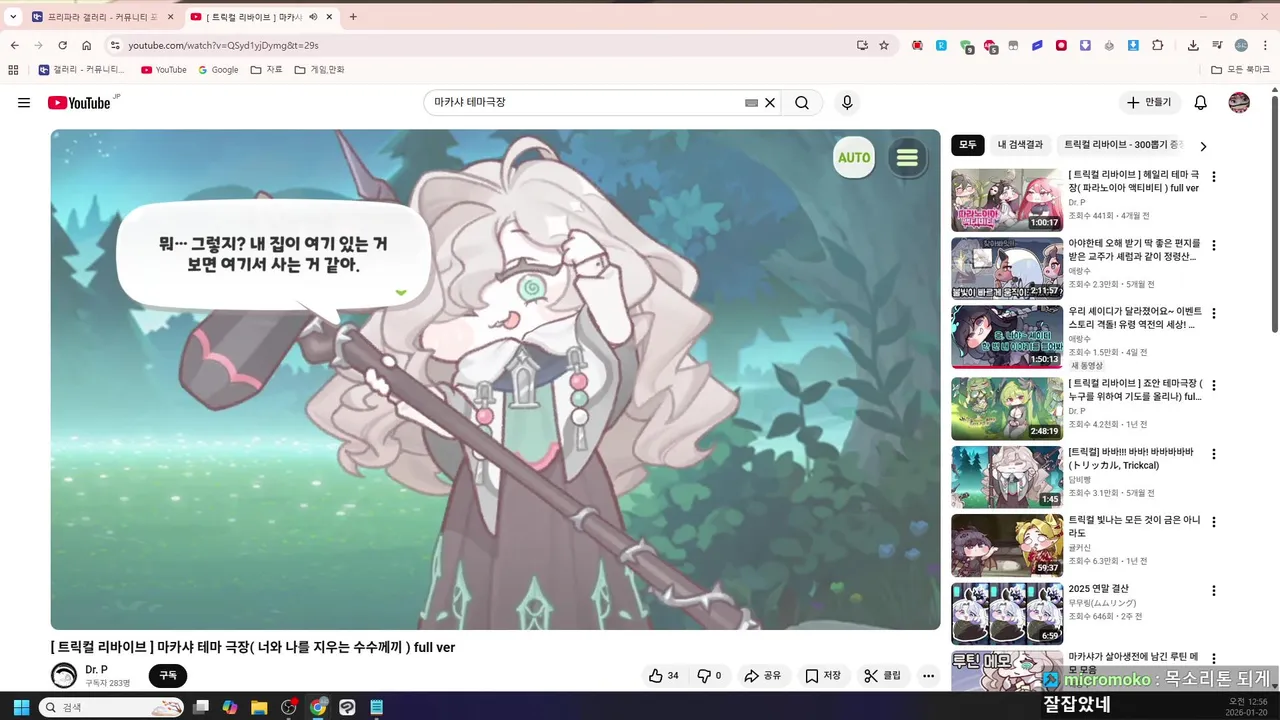
Task: Install app icon in the address bar
Action: 862,45
